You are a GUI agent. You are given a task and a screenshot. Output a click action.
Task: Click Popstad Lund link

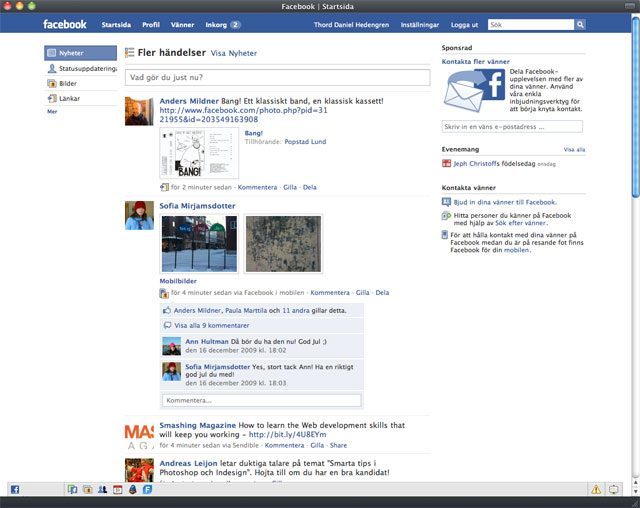click(305, 142)
